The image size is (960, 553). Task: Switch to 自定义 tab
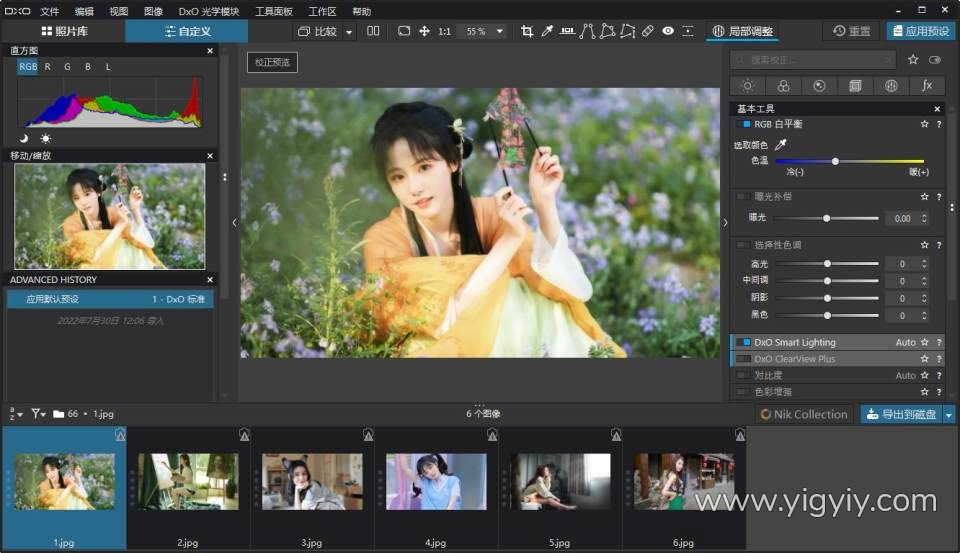click(x=187, y=31)
